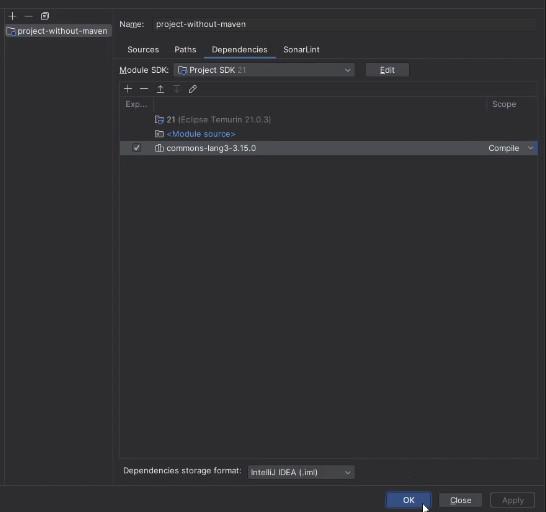Switch to the Sources tab
Image resolution: width=546 pixels, height=512 pixels.
pos(143,49)
